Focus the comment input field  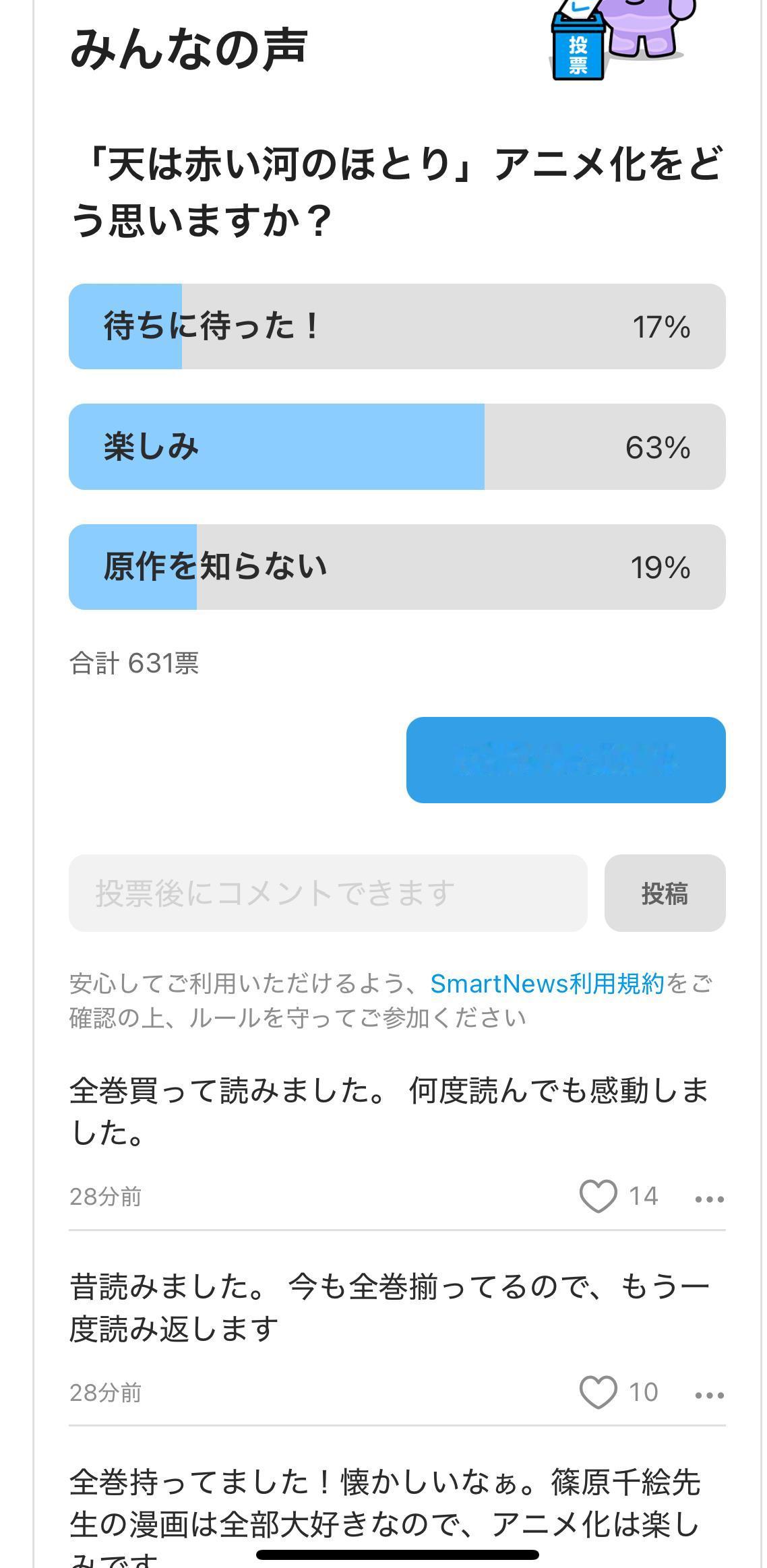(x=328, y=893)
